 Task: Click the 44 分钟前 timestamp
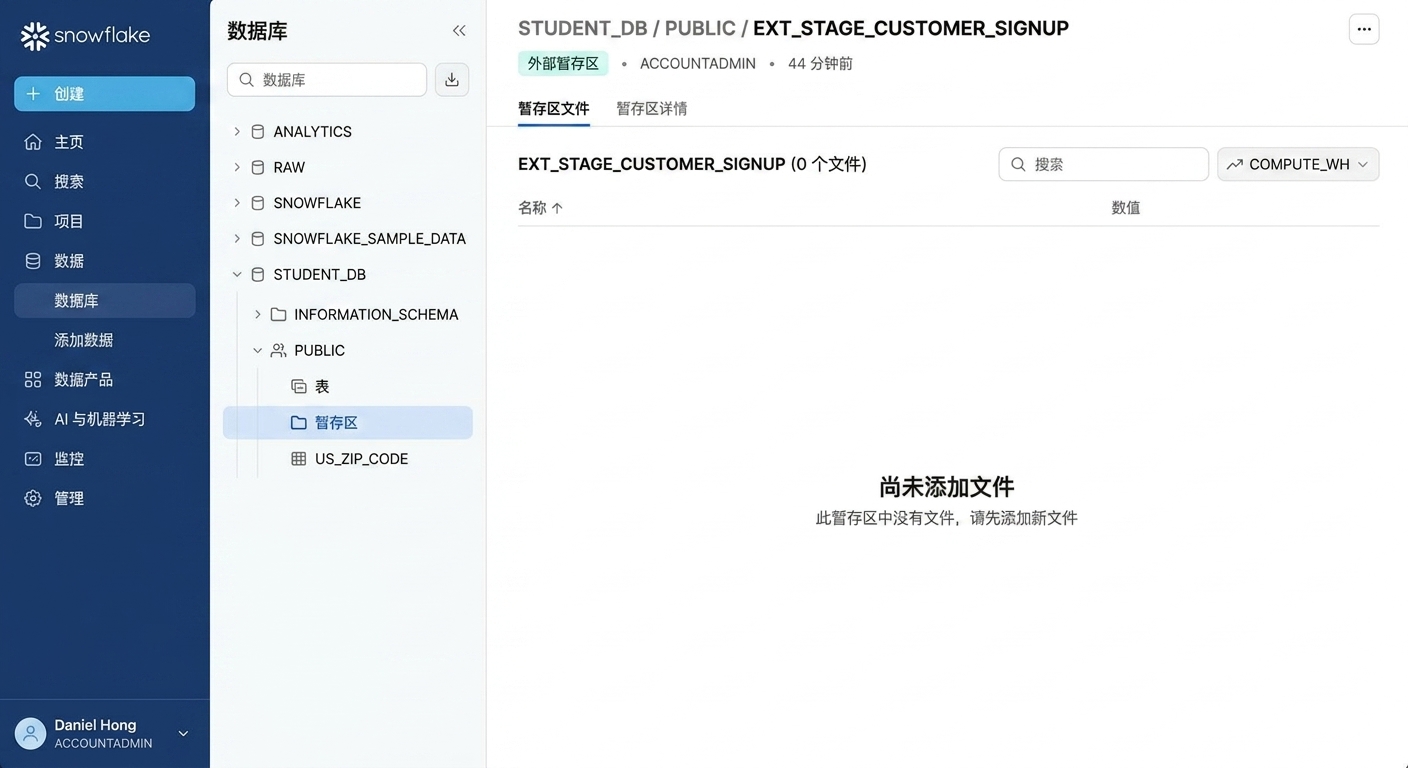point(820,63)
